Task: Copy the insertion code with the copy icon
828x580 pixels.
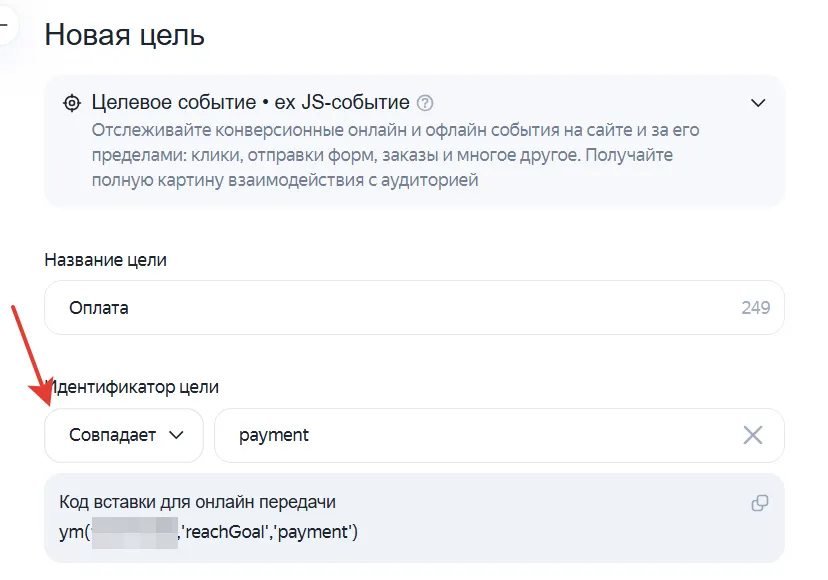Action: (x=759, y=503)
